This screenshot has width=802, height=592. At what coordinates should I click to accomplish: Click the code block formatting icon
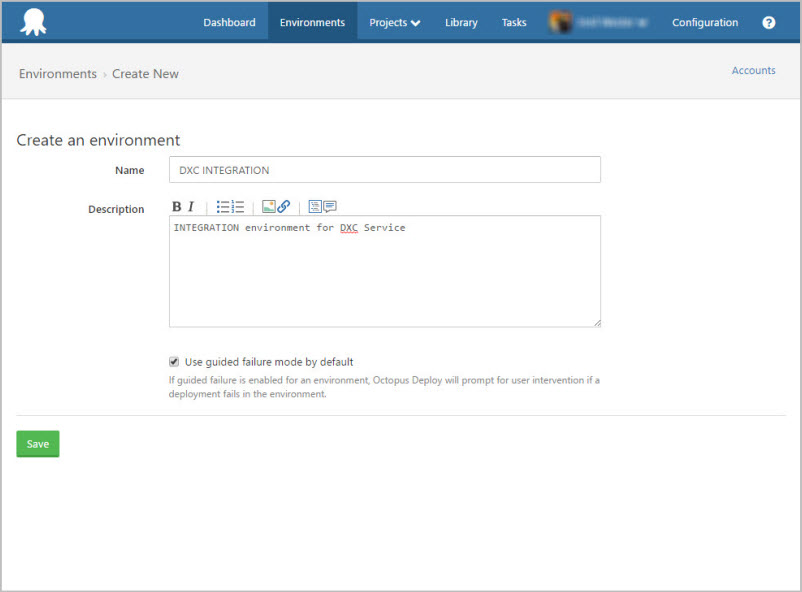(315, 207)
